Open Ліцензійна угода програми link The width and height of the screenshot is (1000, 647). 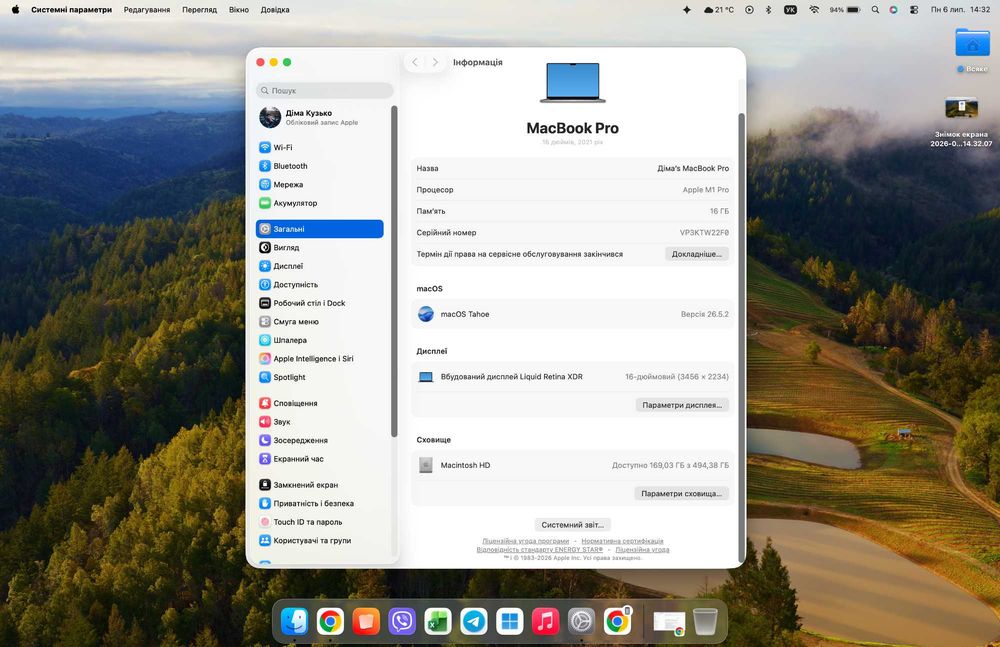pyautogui.click(x=526, y=541)
